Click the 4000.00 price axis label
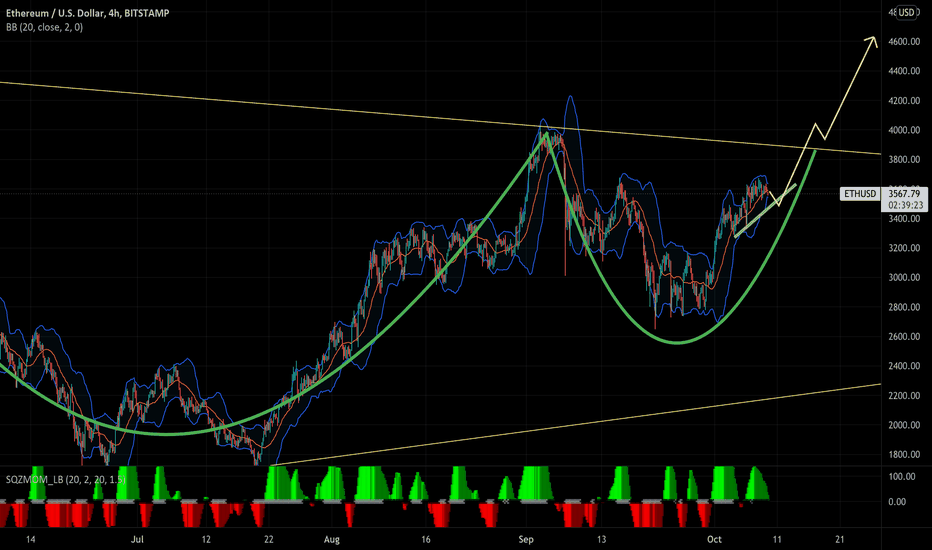 click(904, 130)
